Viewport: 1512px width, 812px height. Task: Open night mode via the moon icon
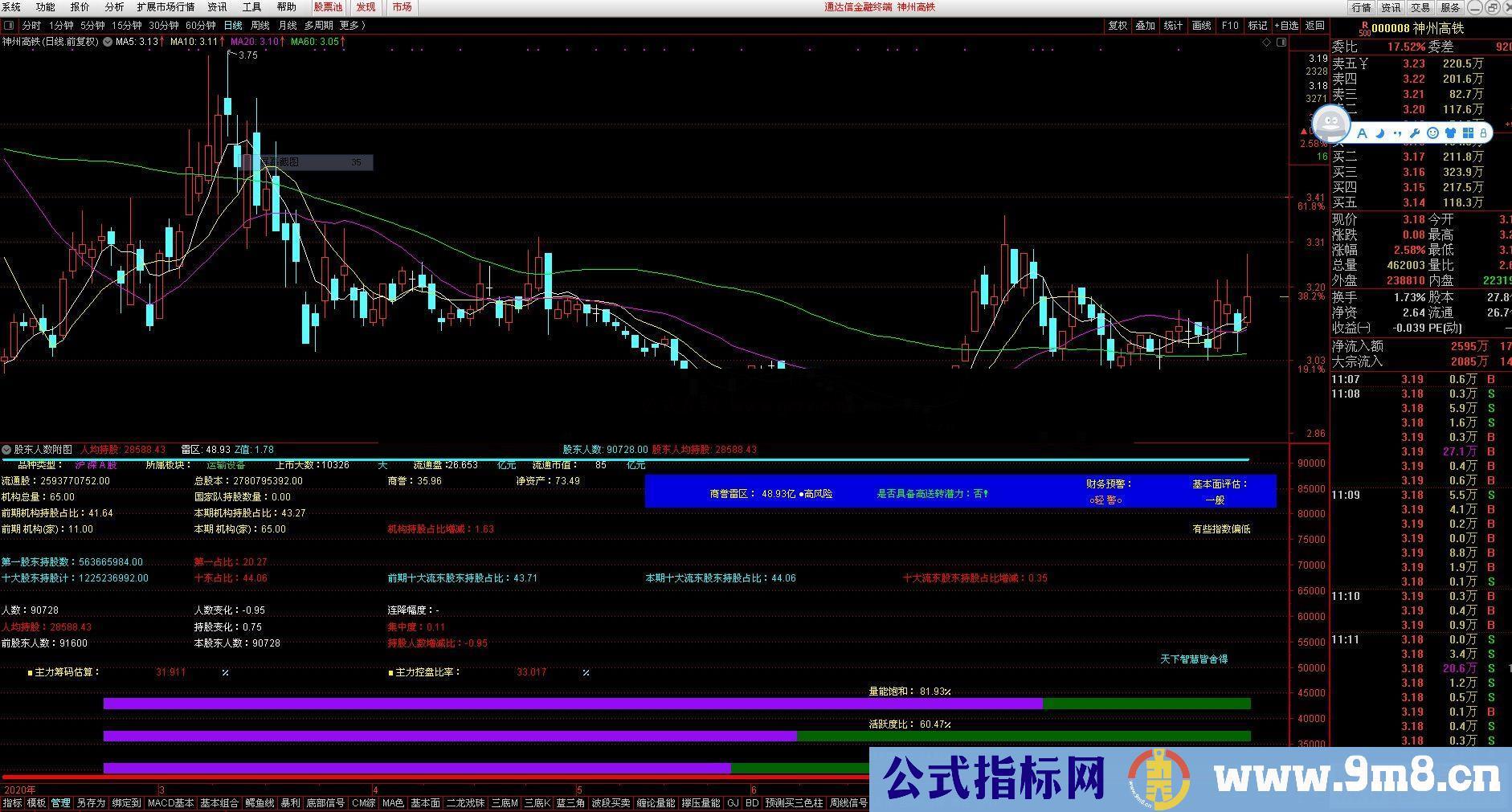[x=1380, y=133]
